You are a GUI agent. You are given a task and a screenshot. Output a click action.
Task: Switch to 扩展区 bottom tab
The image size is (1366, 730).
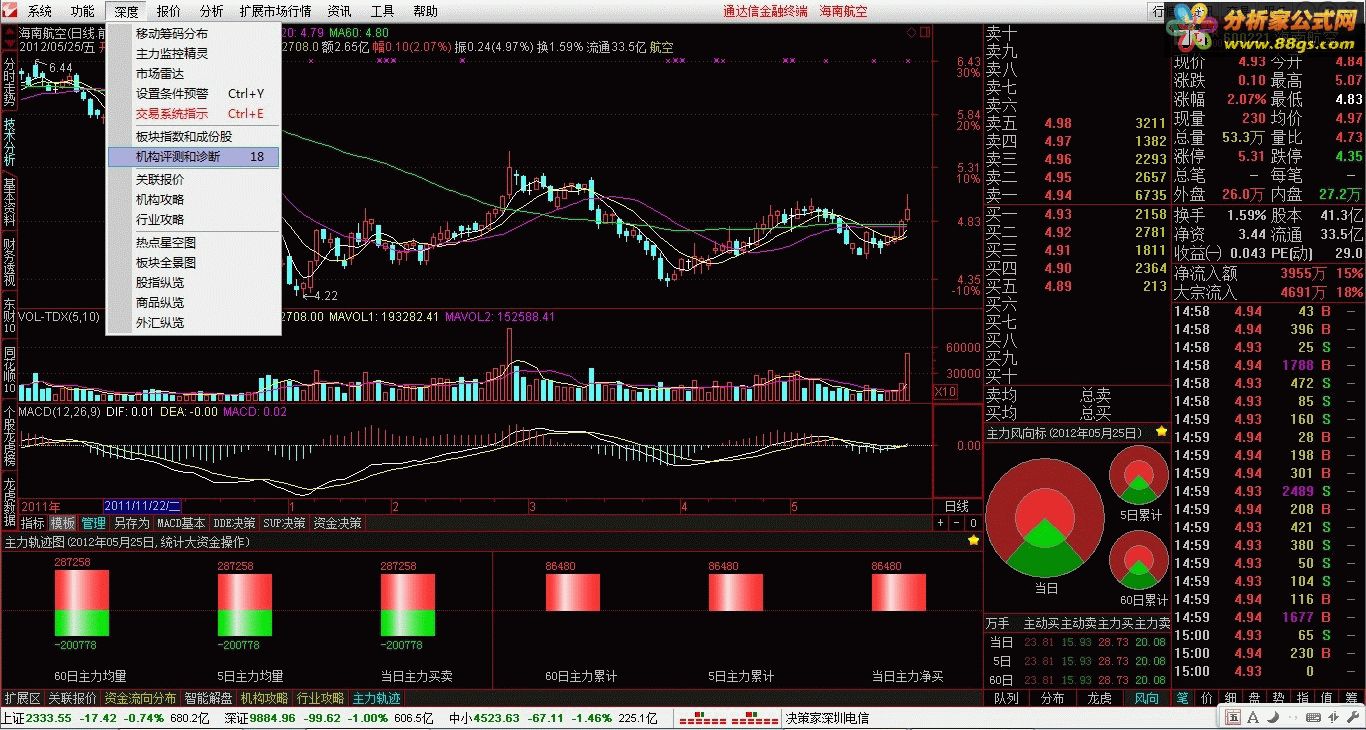pyautogui.click(x=22, y=698)
